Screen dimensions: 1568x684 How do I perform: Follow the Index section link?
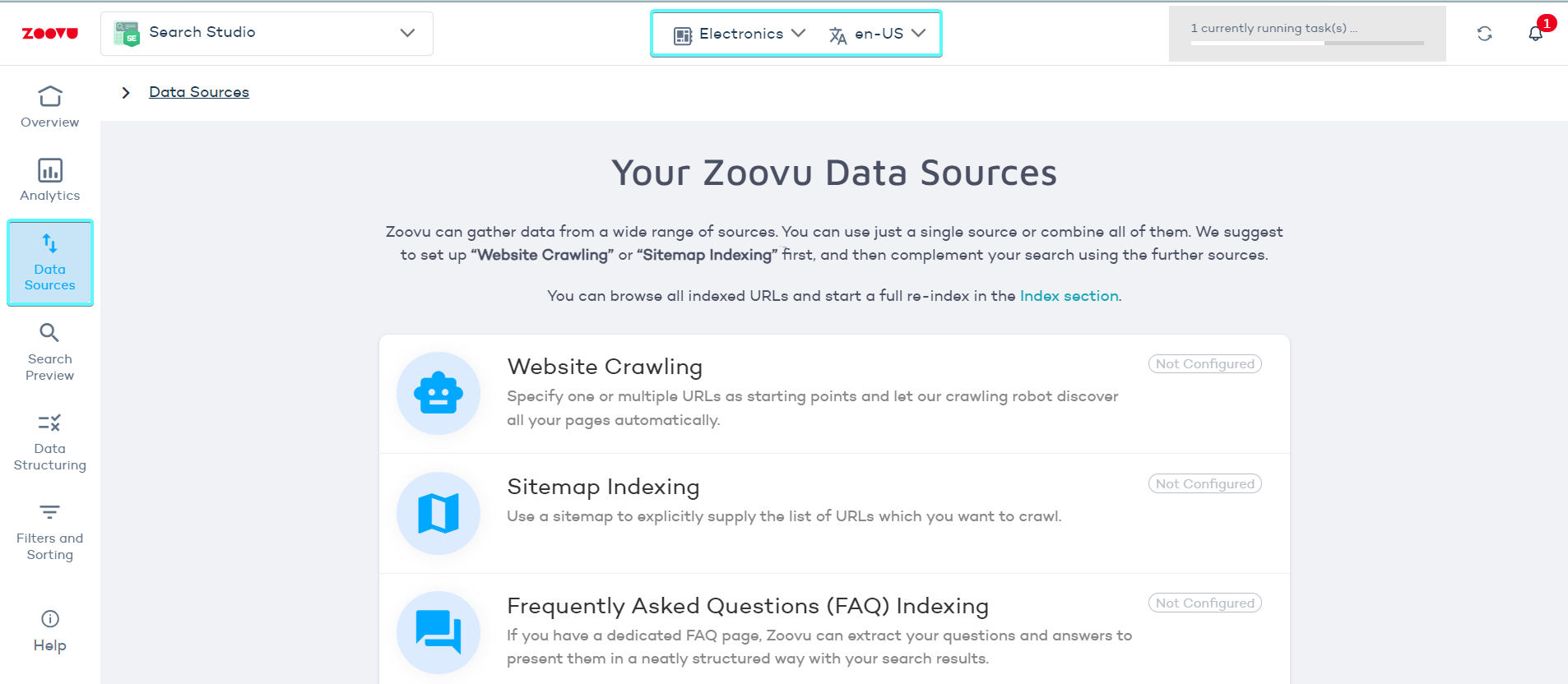point(1069,296)
